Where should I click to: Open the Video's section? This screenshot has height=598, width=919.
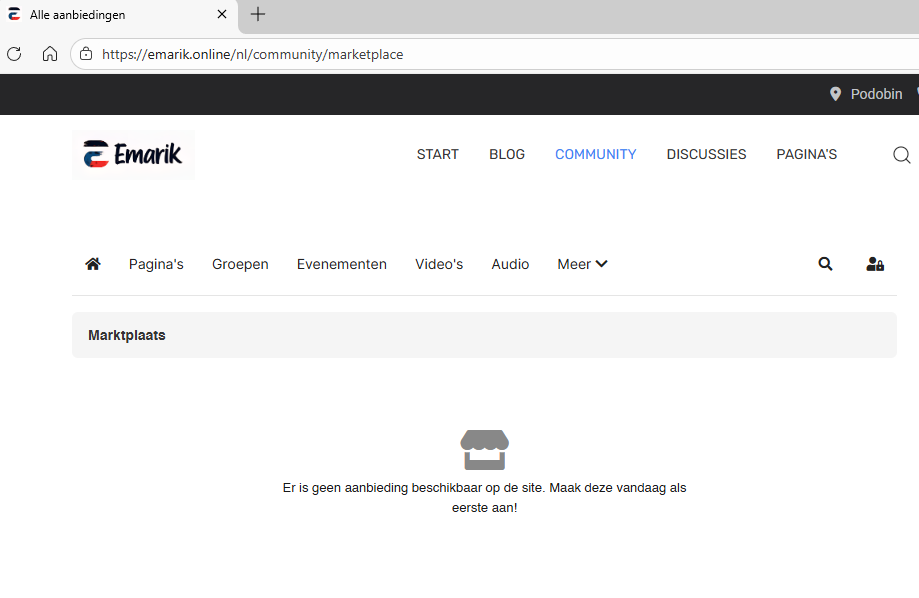coord(438,263)
